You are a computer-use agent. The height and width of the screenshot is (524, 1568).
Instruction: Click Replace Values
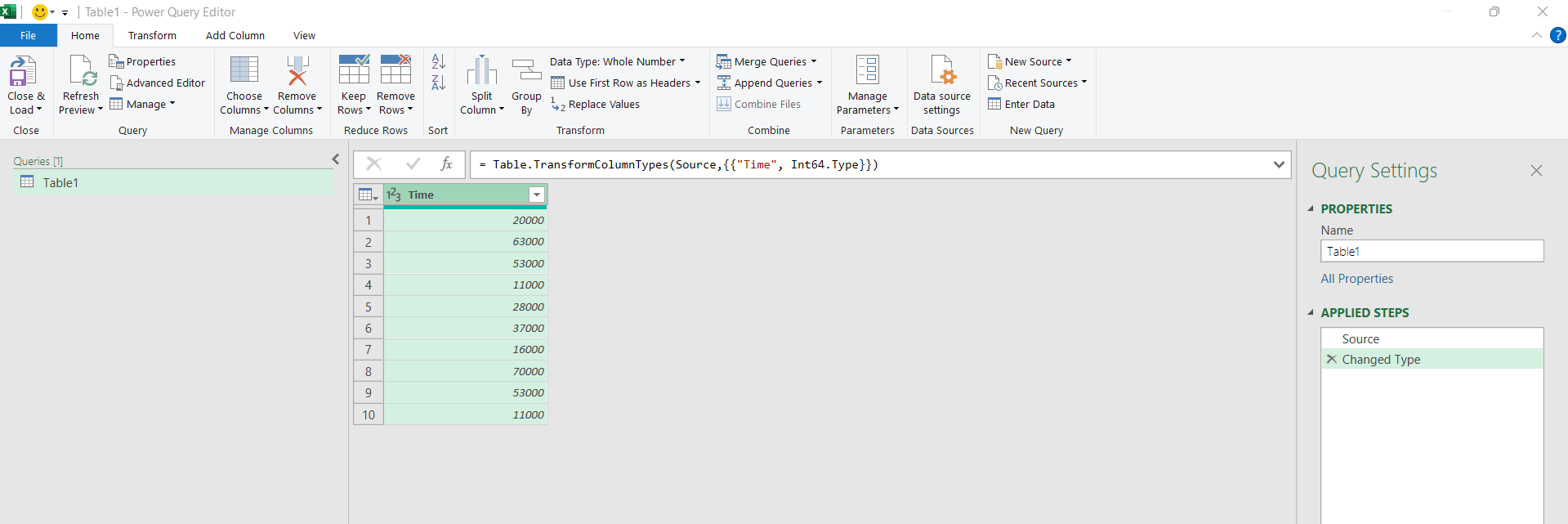coord(595,104)
